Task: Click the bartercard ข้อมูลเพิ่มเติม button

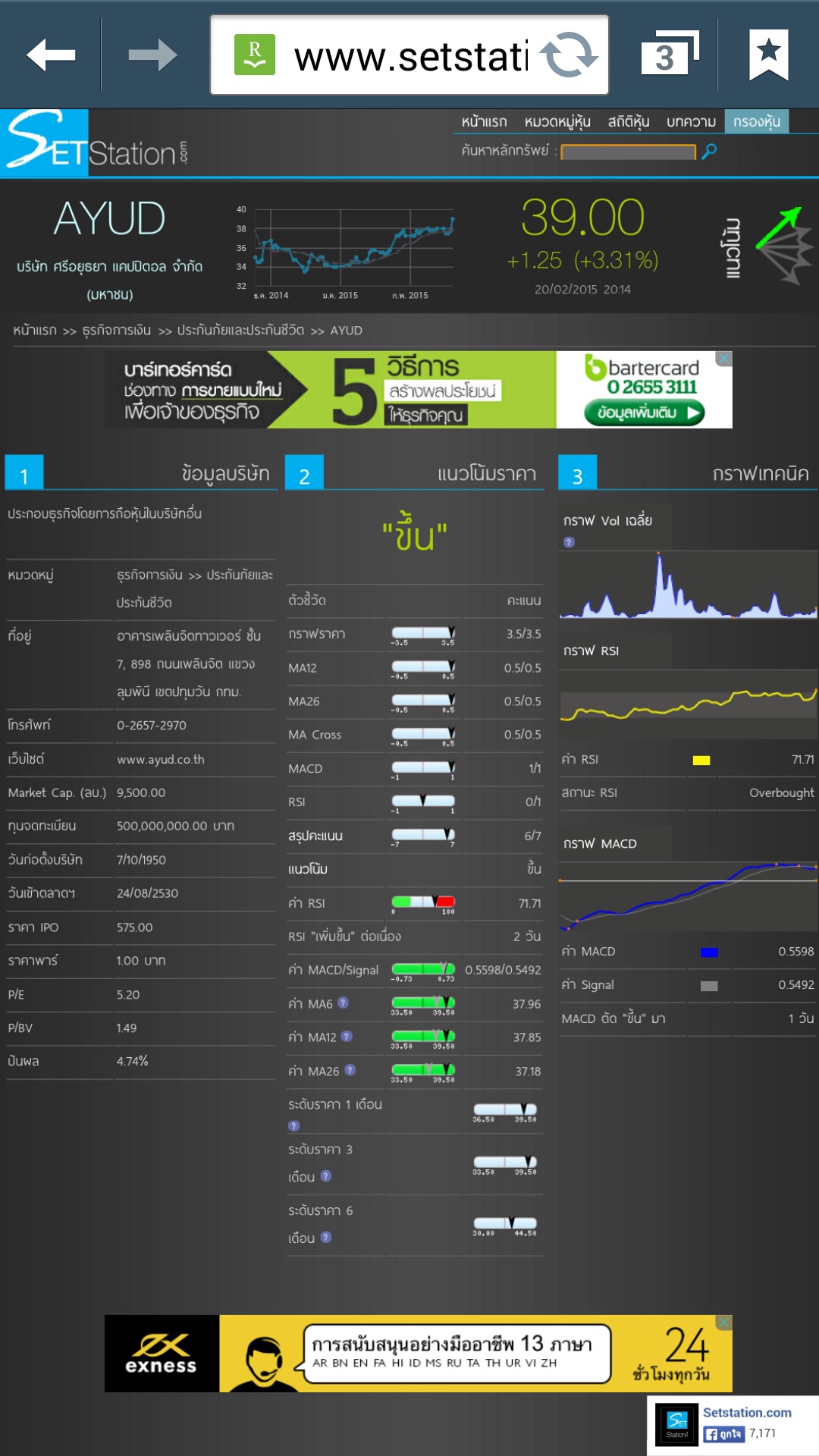Action: [x=645, y=413]
